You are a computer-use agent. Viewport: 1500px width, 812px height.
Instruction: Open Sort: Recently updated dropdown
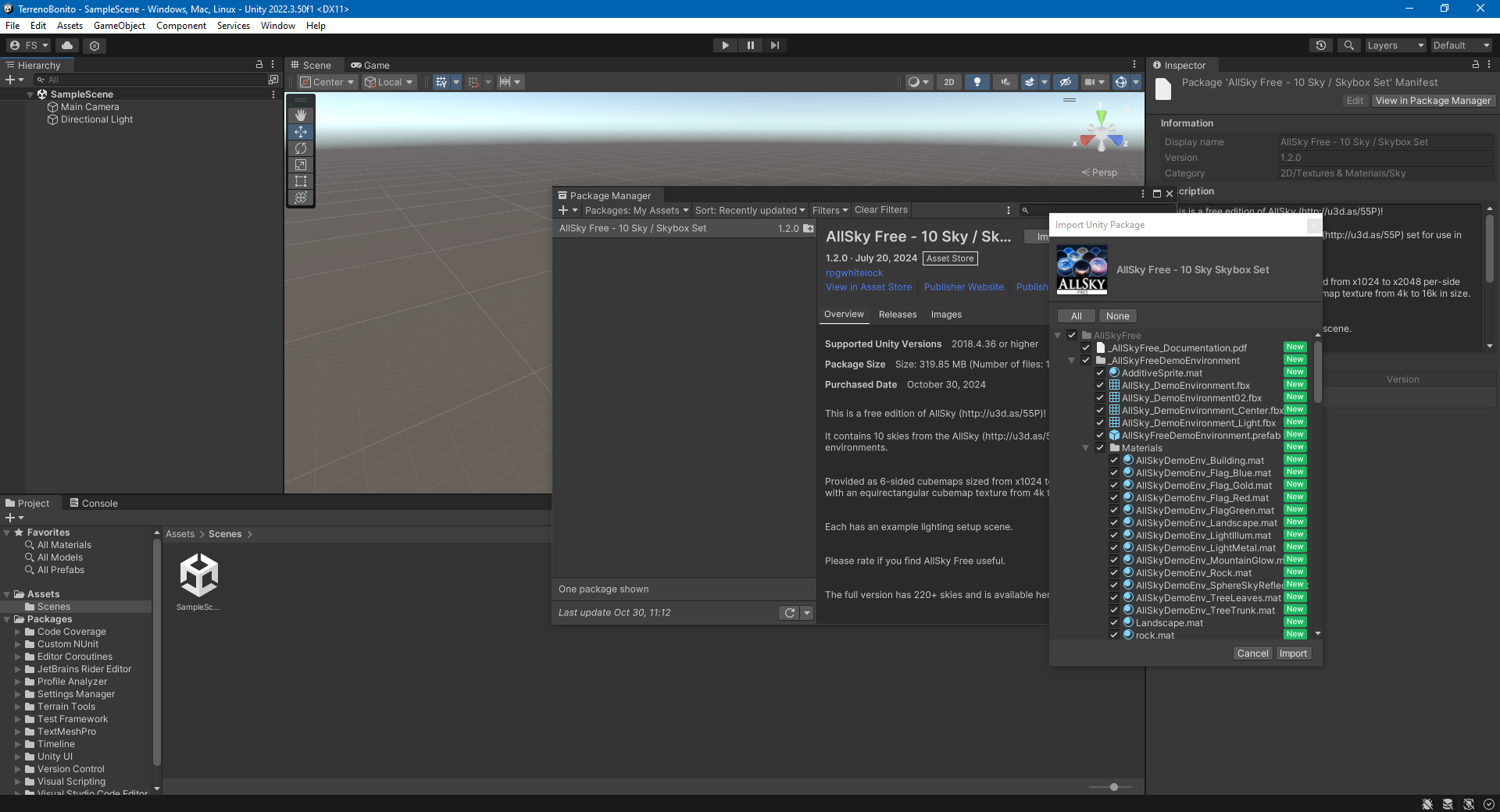pyautogui.click(x=750, y=210)
